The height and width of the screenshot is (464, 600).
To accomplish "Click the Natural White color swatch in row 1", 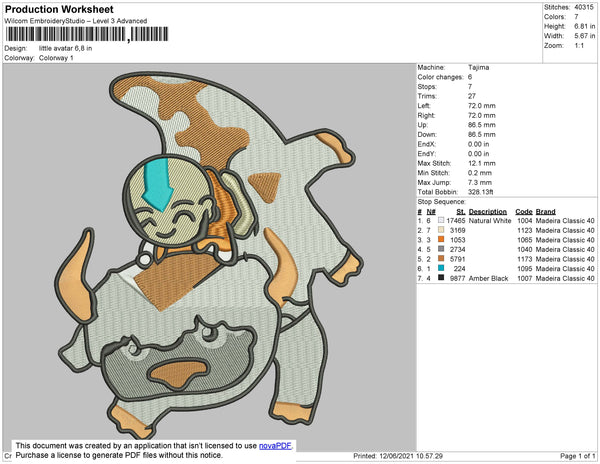I will (x=441, y=221).
